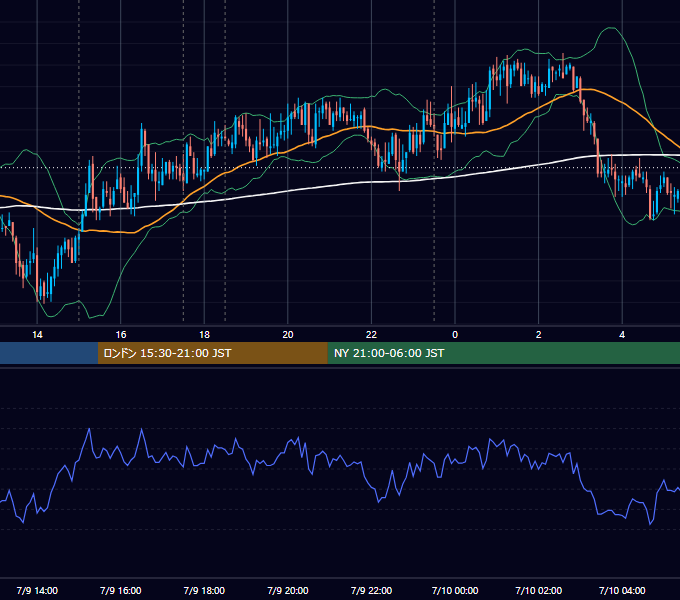Click the '7/10 04:00' date label
Viewport: 680px width, 600px height.
coord(622,590)
